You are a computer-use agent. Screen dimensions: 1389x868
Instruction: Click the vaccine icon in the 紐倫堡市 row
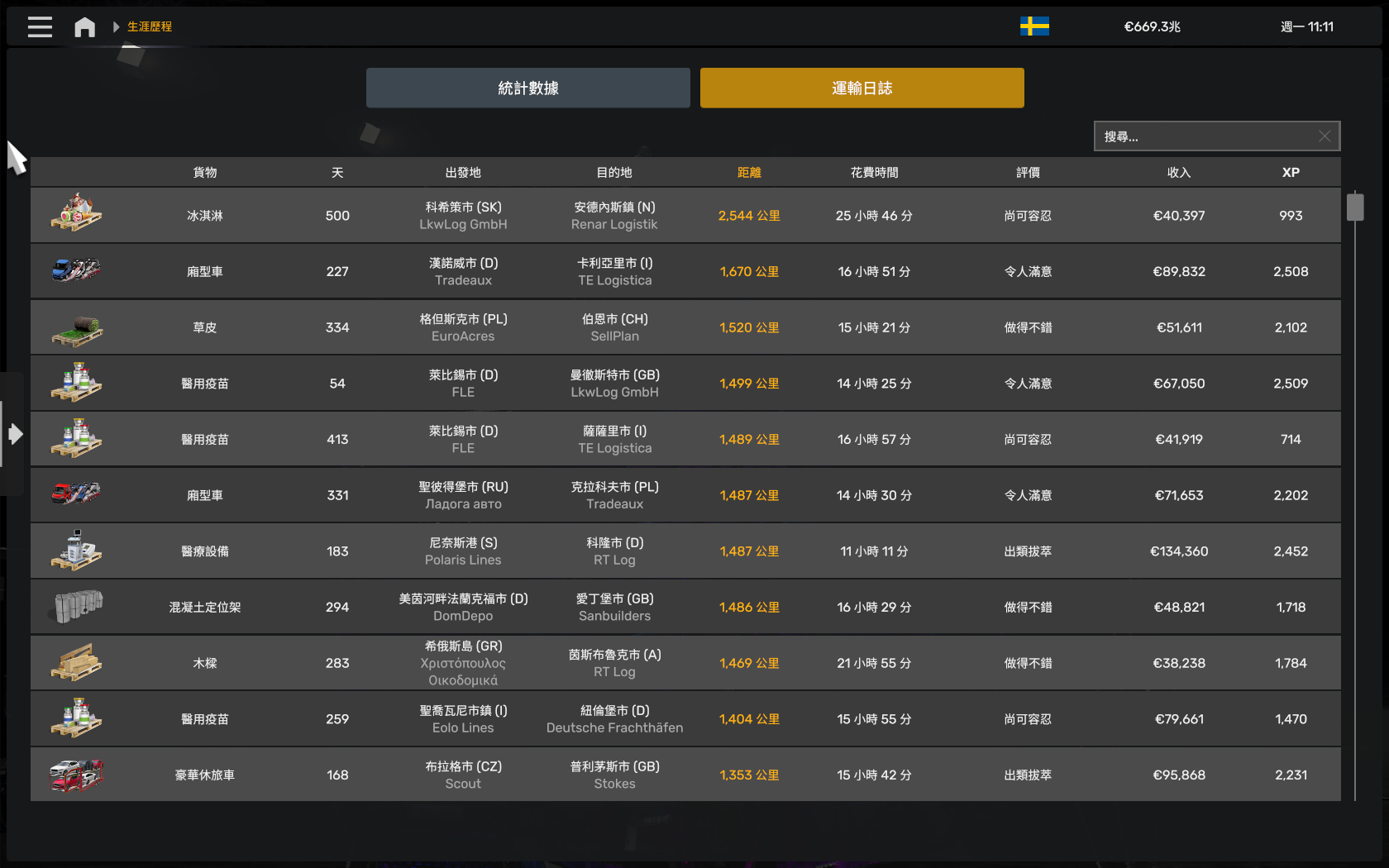(76, 718)
